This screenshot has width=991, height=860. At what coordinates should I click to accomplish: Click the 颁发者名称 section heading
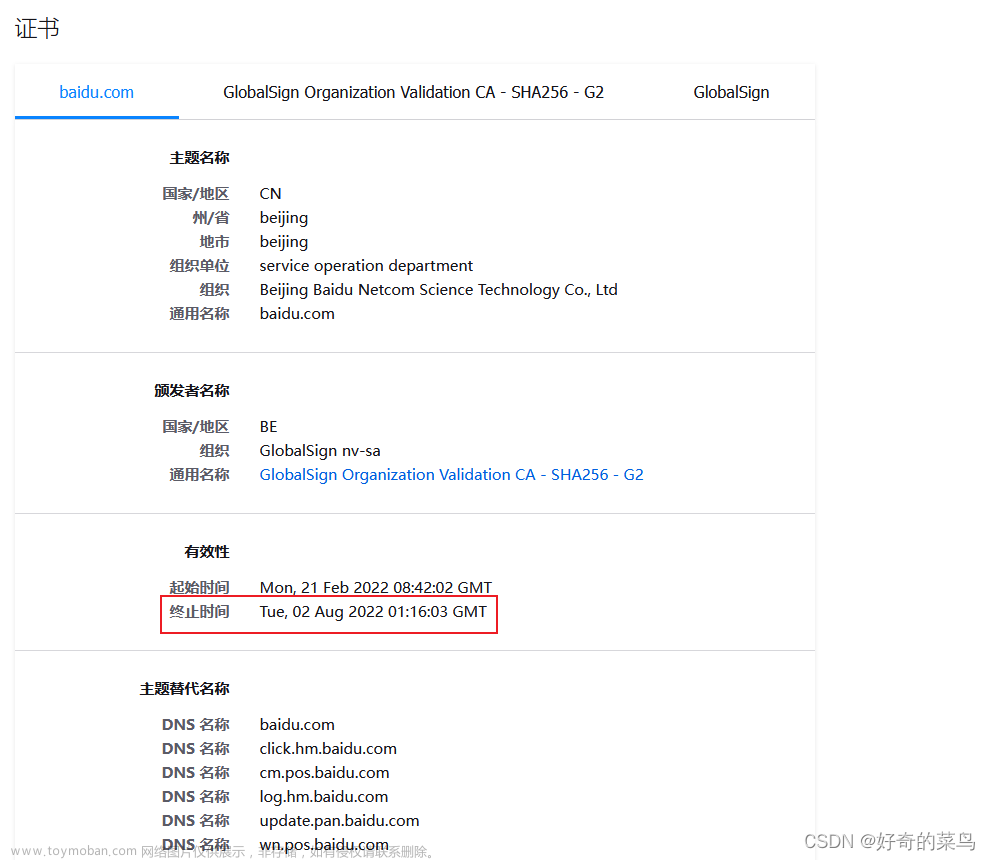[x=192, y=391]
